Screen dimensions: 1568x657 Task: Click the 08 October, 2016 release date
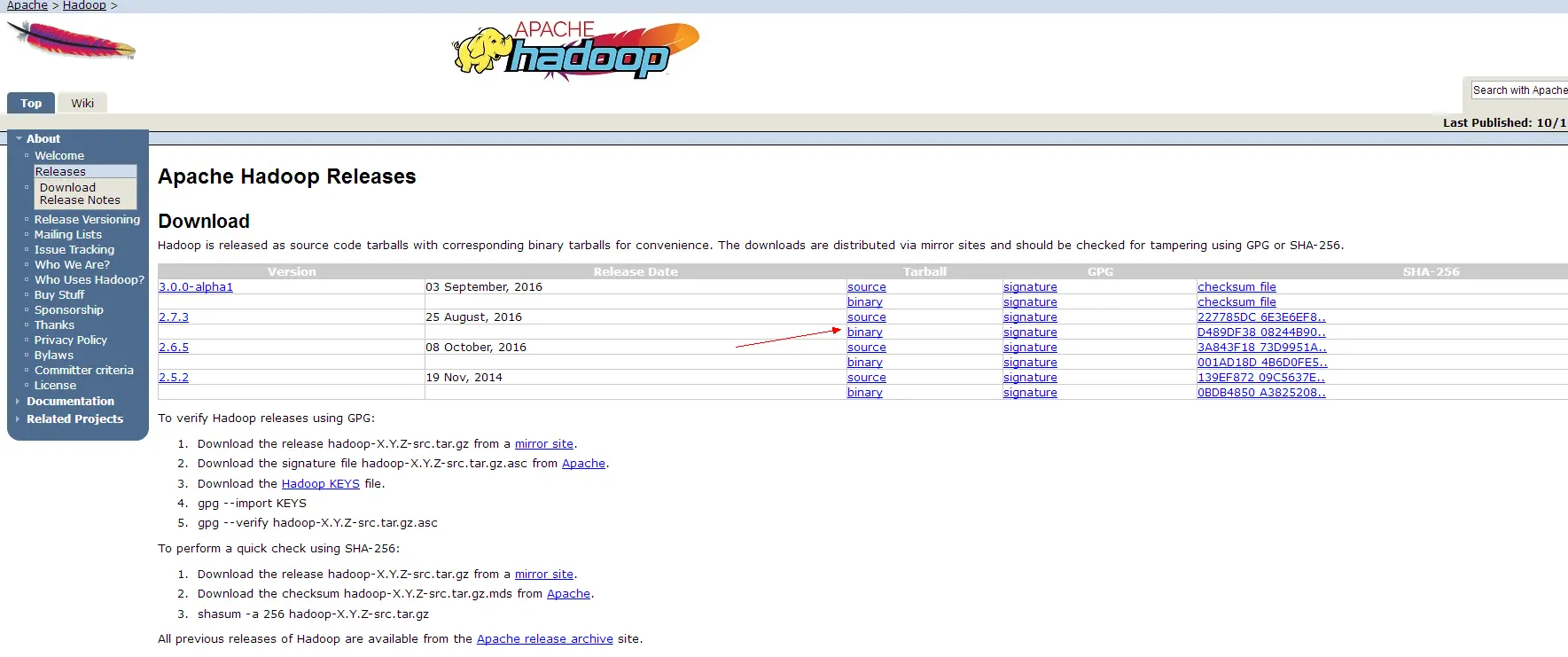(x=476, y=348)
